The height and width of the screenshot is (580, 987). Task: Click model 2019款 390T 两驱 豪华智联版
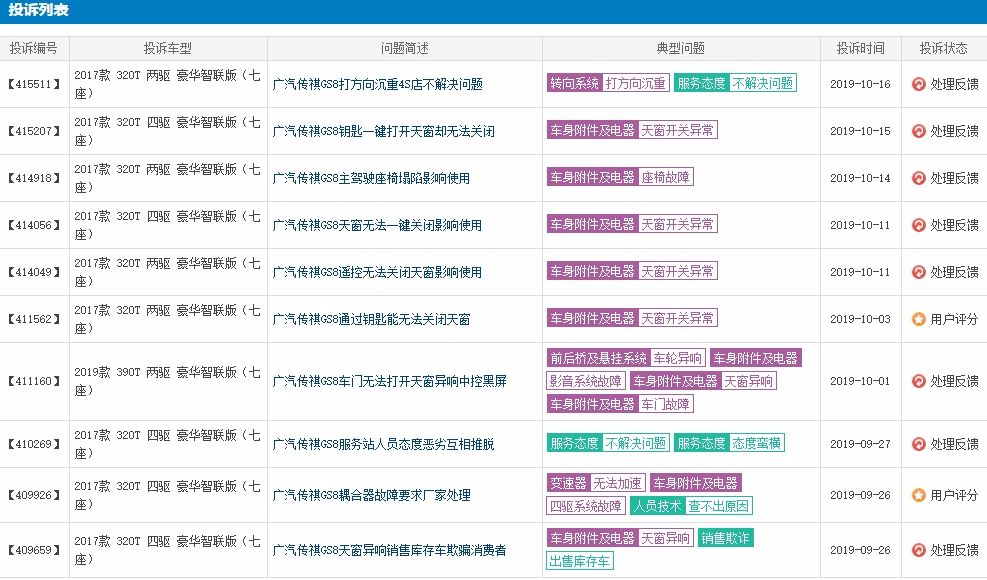[x=167, y=381]
